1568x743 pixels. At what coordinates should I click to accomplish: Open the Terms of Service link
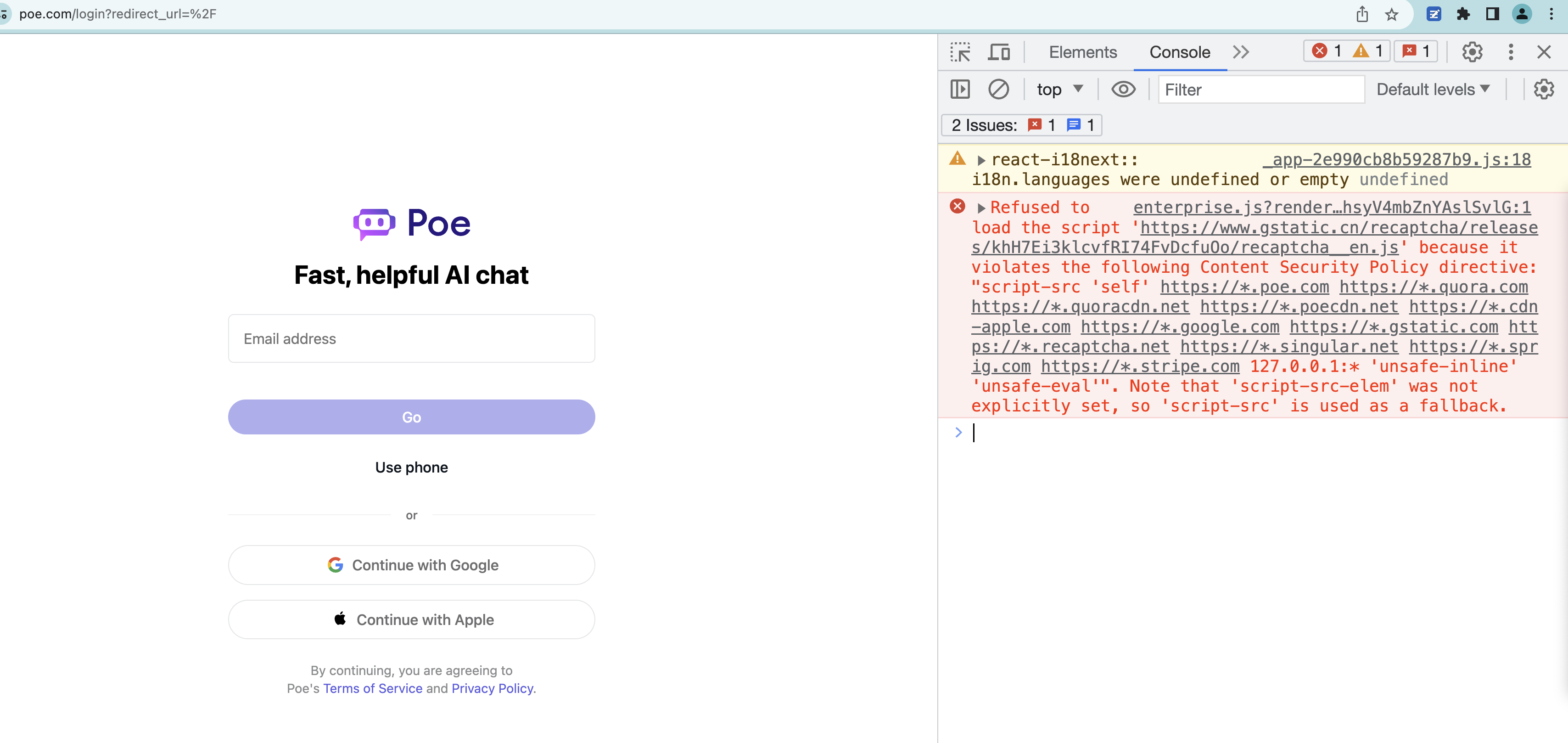(373, 688)
